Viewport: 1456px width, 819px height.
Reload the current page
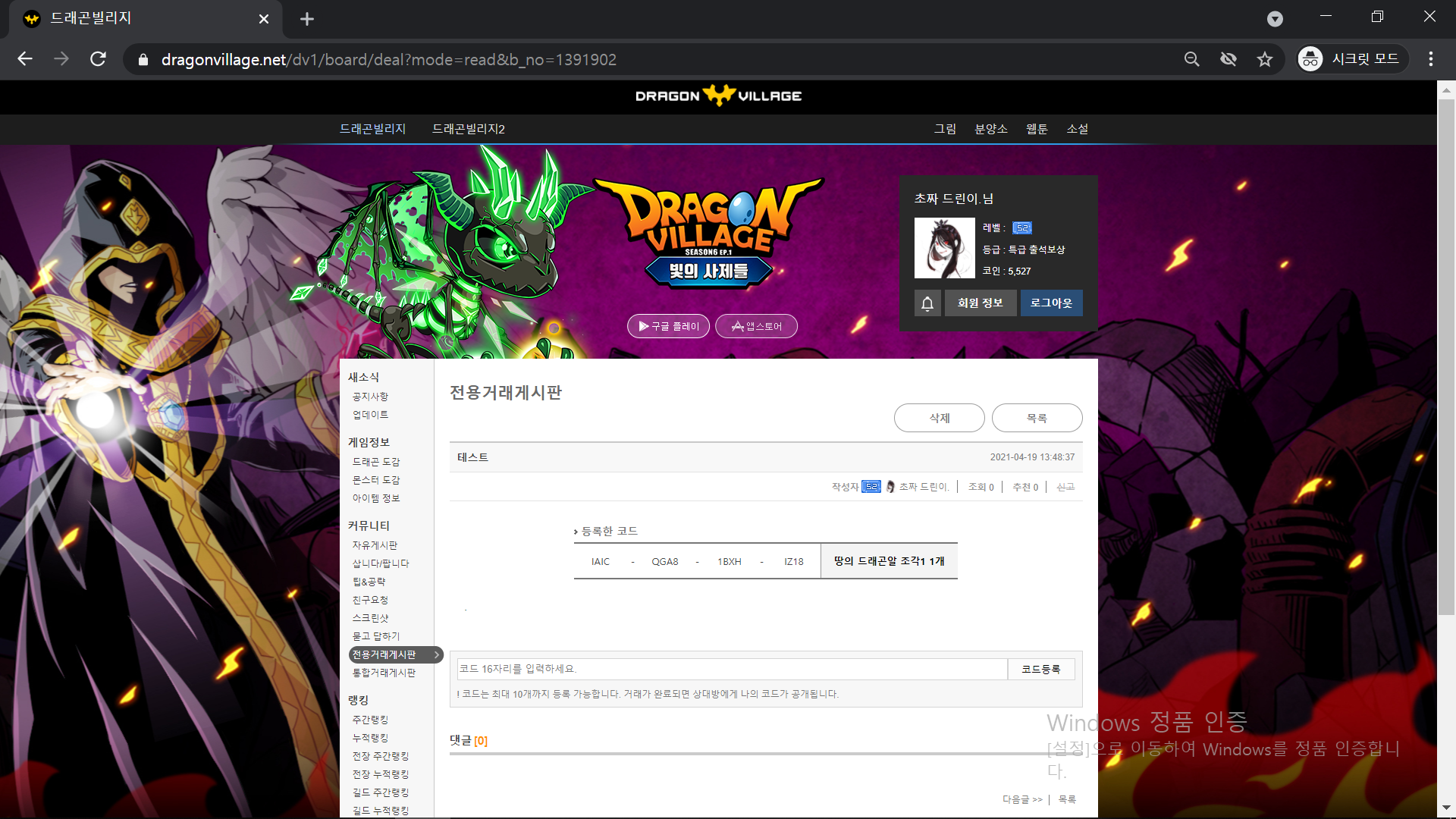[x=98, y=59]
